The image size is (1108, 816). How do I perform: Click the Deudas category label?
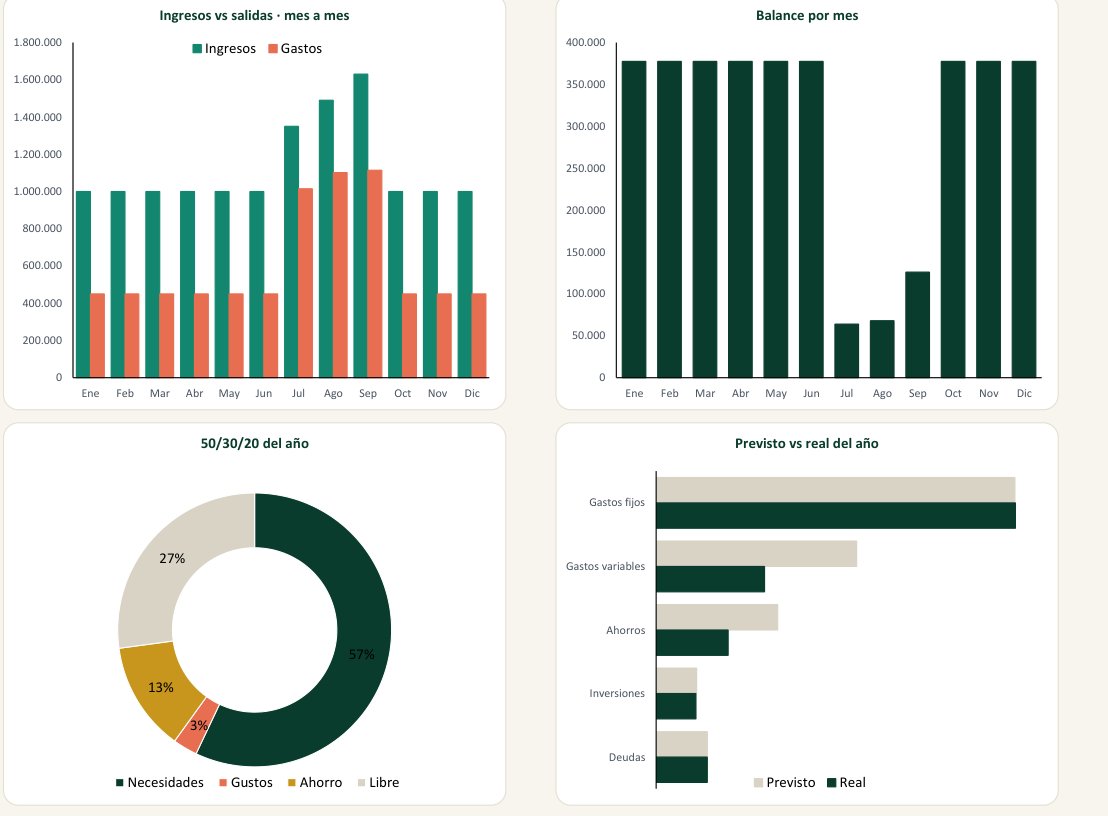point(627,757)
